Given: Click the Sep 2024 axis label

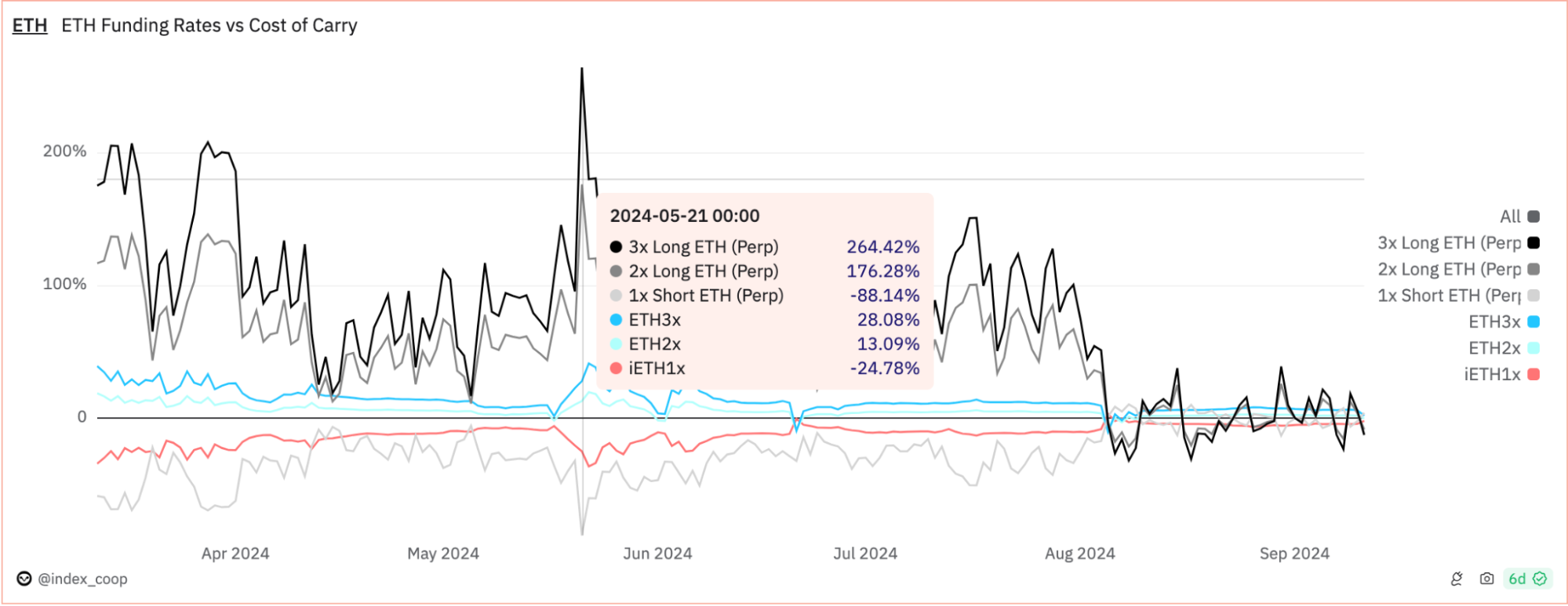Looking at the screenshot, I should pyautogui.click(x=1295, y=553).
